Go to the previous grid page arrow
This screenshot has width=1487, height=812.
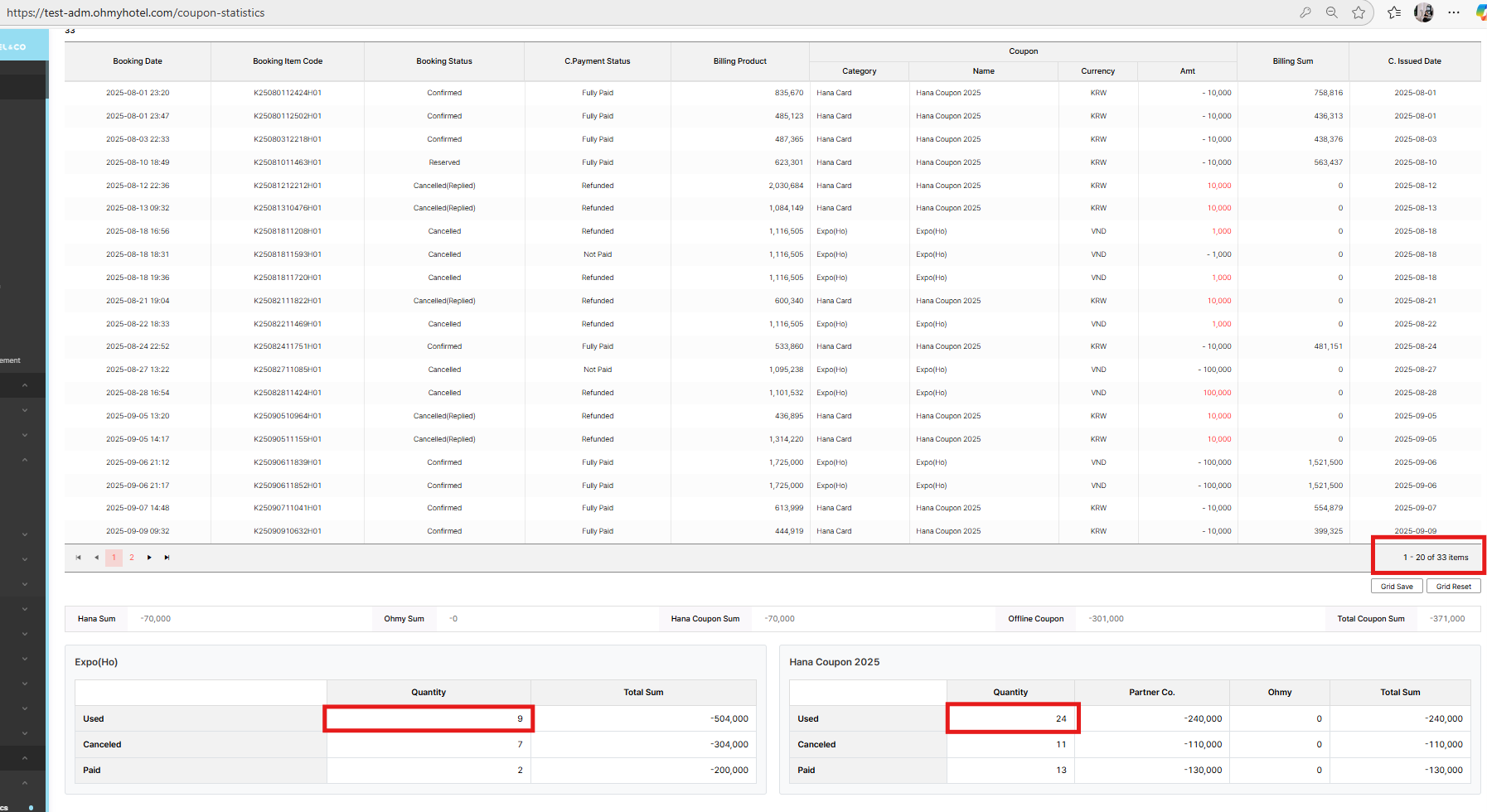tap(96, 558)
